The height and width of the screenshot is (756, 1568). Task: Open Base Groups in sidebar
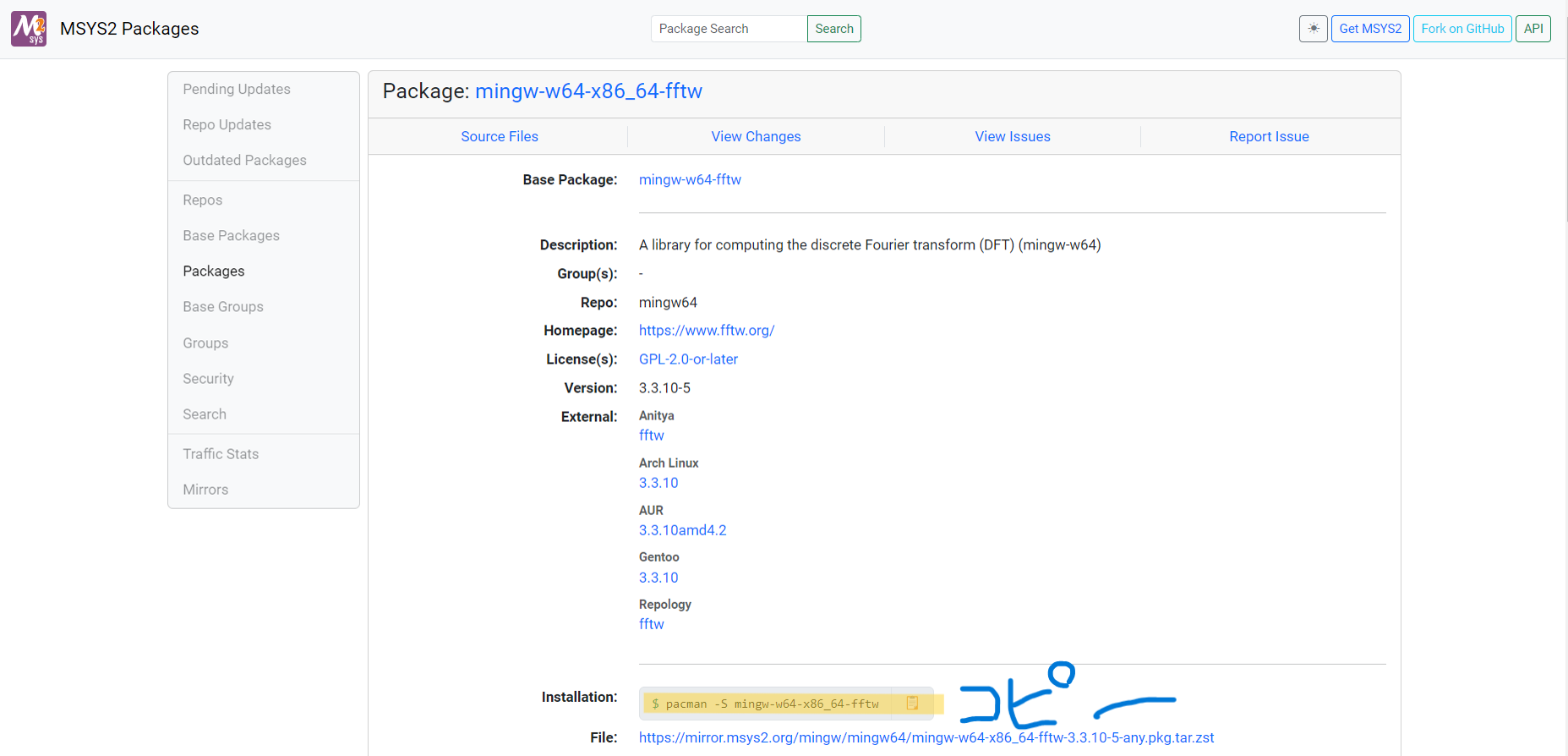223,306
